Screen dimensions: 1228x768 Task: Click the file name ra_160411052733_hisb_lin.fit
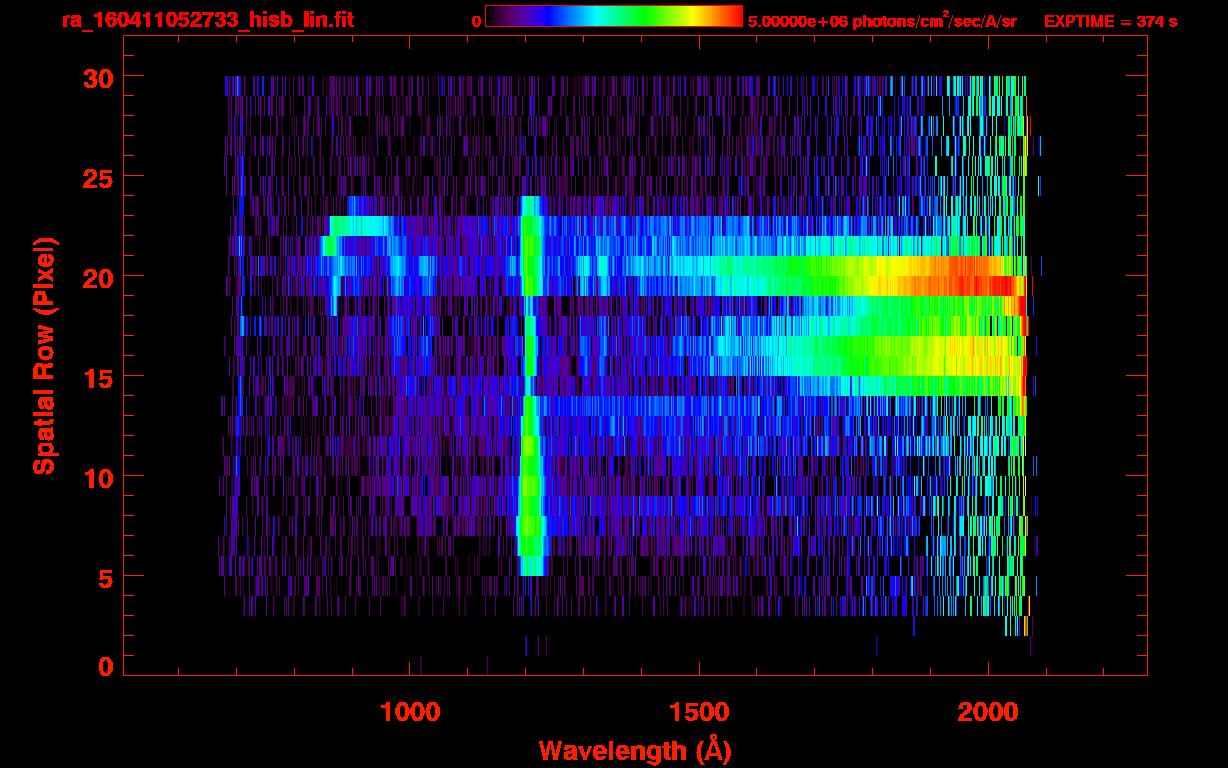pos(207,20)
